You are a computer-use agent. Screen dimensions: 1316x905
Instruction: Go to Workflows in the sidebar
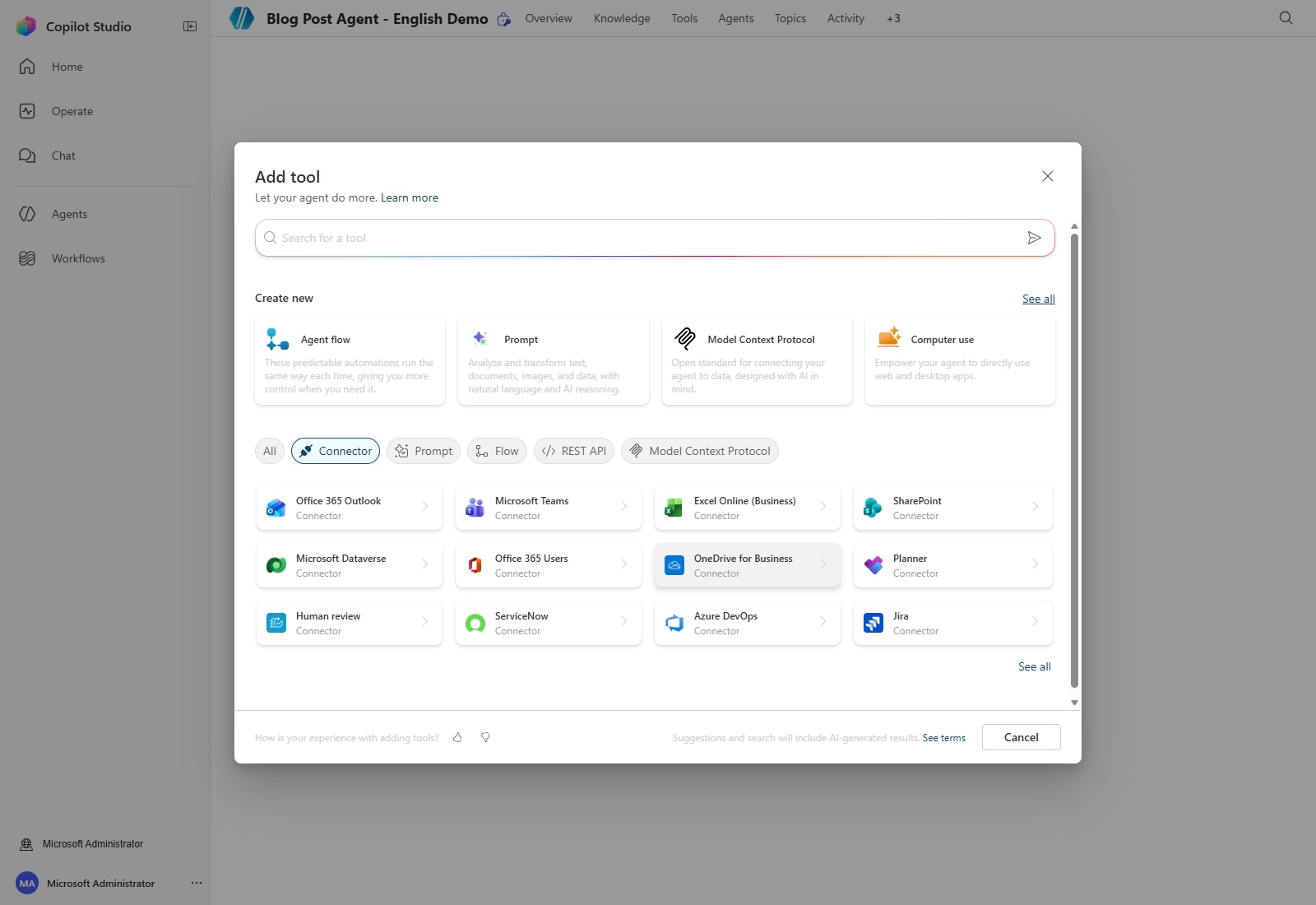point(78,258)
